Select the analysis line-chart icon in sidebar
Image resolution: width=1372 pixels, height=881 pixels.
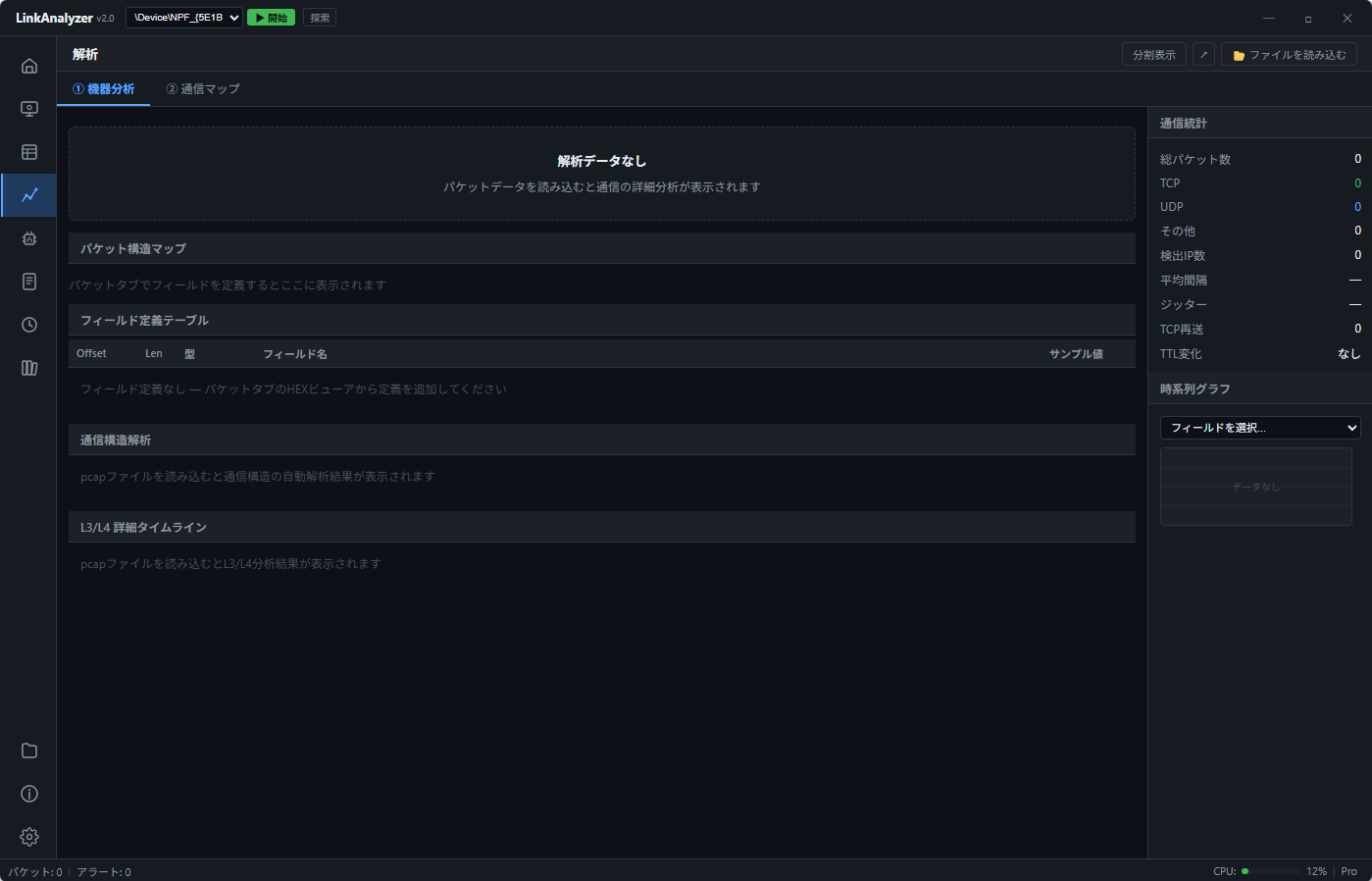coord(29,195)
